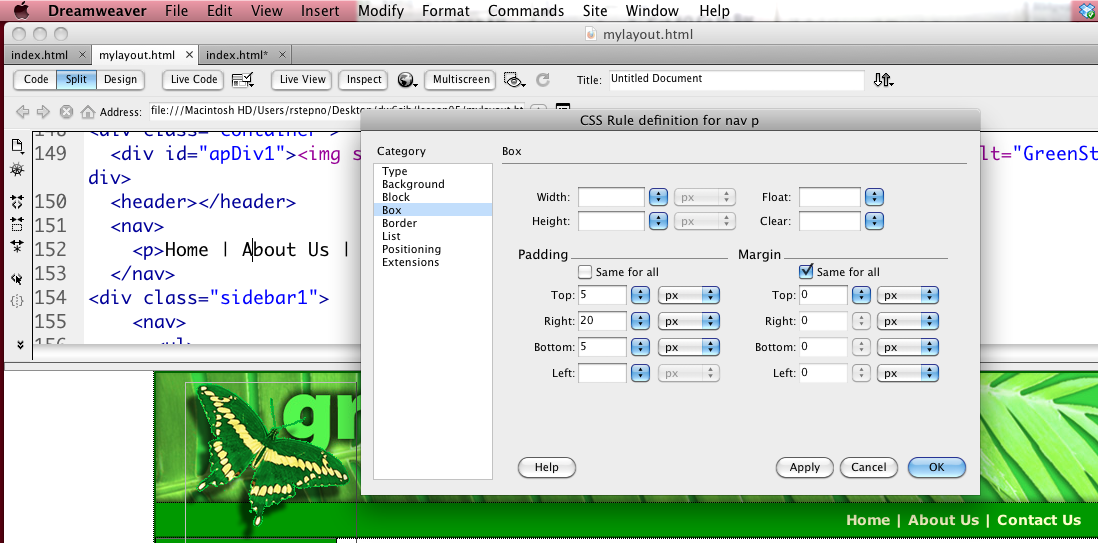Screen dimensions: 1098x543
Task: Click the Open Documents icon in code toolbar
Action: (x=18, y=146)
